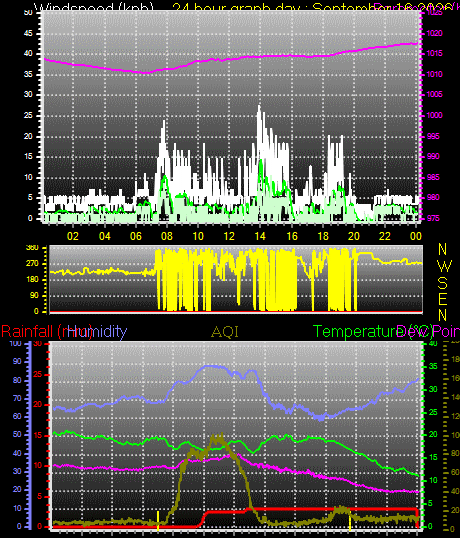Click the '18' hour label on time axis

[323, 236]
